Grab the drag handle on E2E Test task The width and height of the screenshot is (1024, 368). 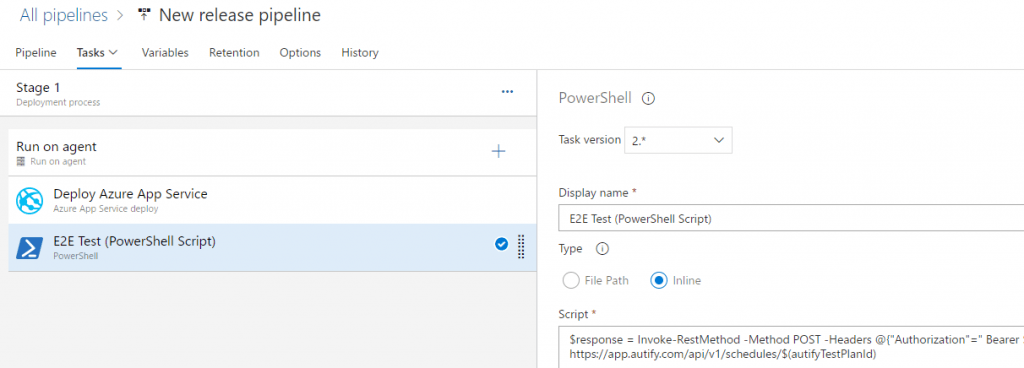click(521, 245)
